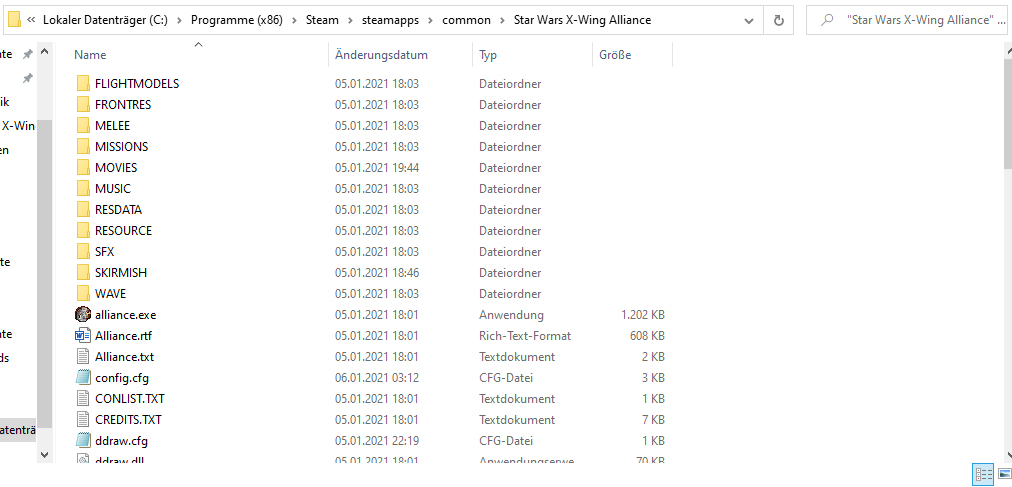
Task: Click the config.cfg date 06.01.2021 03:12
Action: [x=377, y=378]
